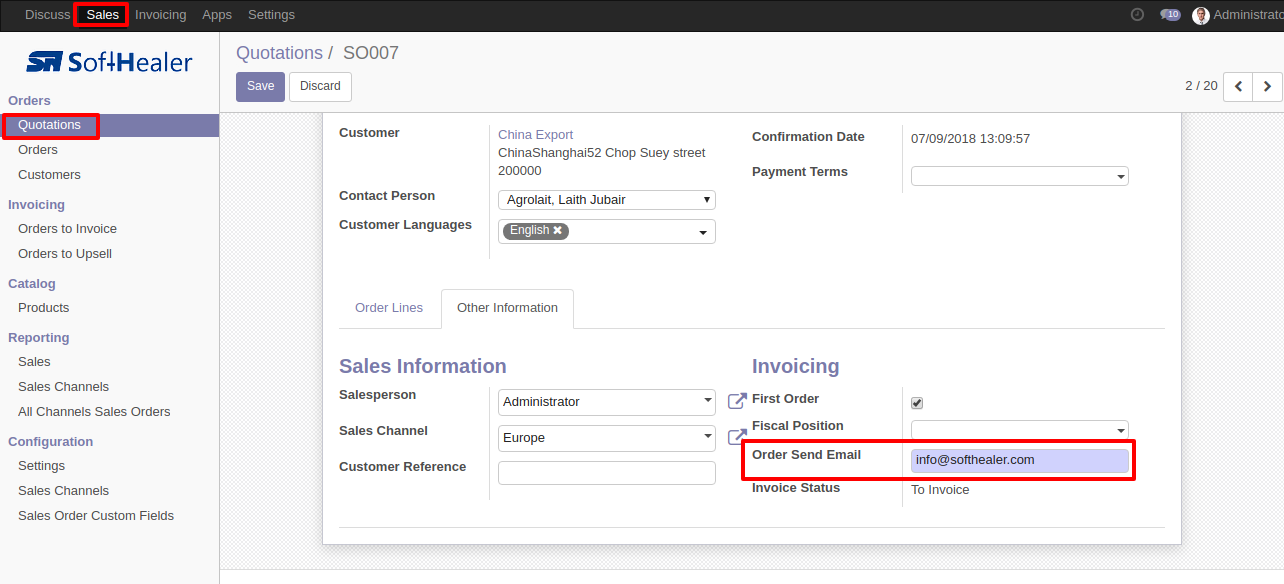
Task: Open the Invoicing top menu
Action: [x=160, y=15]
